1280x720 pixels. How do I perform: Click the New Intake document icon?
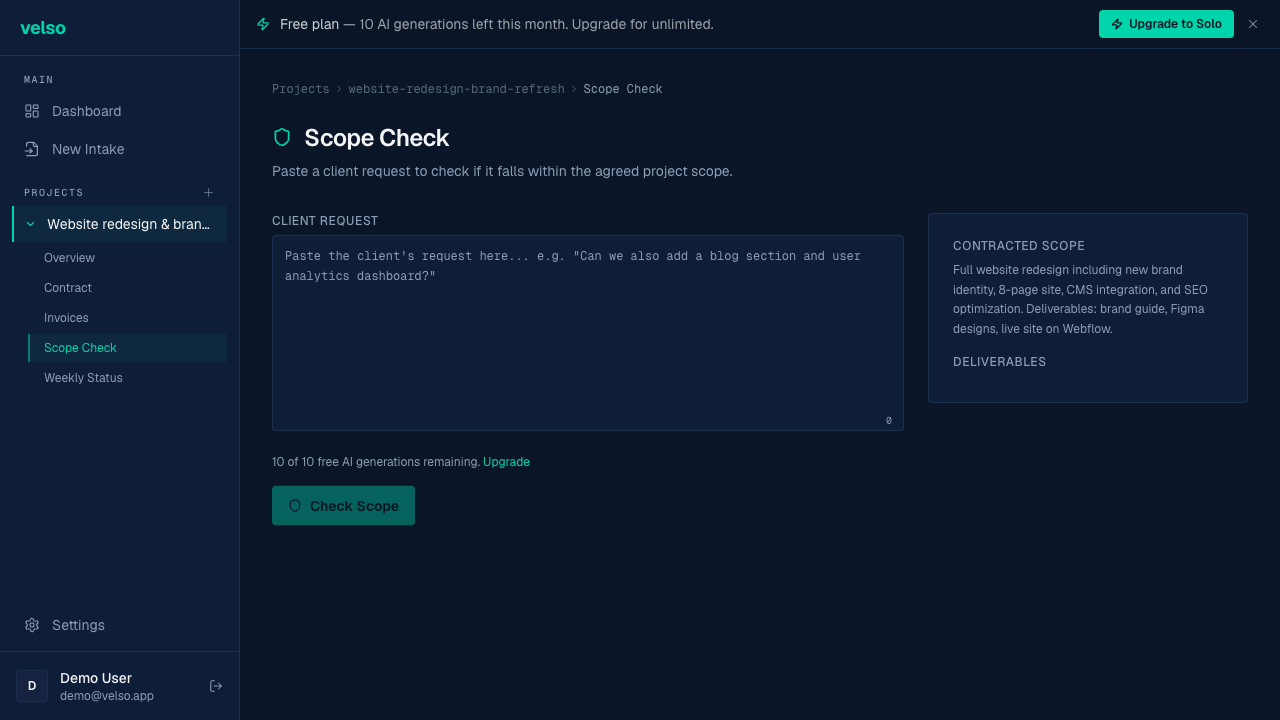pyautogui.click(x=32, y=149)
